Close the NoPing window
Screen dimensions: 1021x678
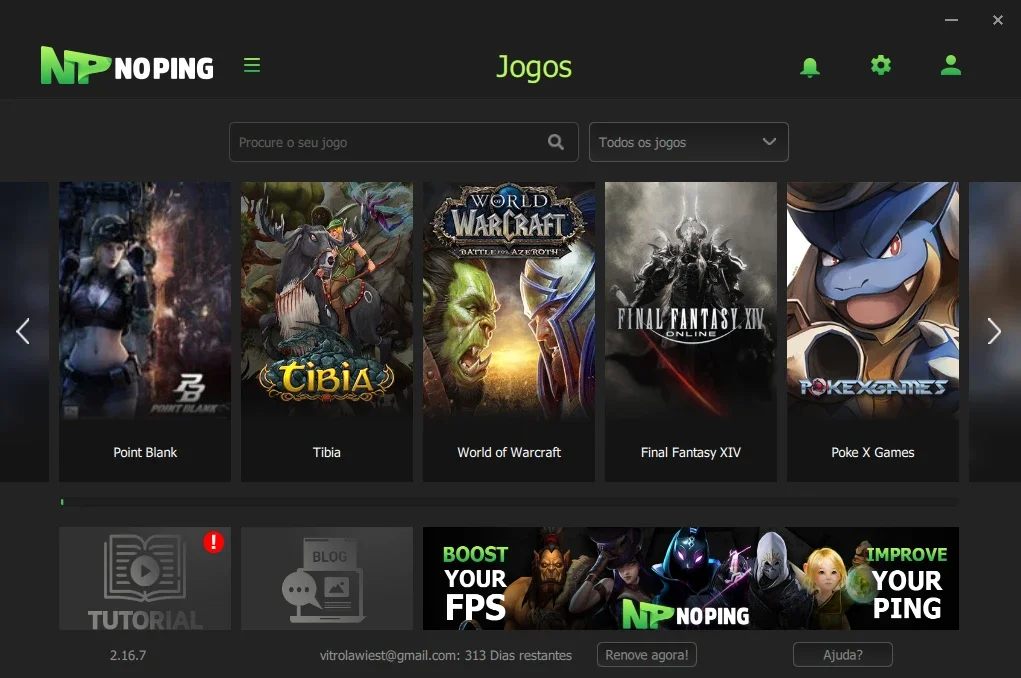998,20
